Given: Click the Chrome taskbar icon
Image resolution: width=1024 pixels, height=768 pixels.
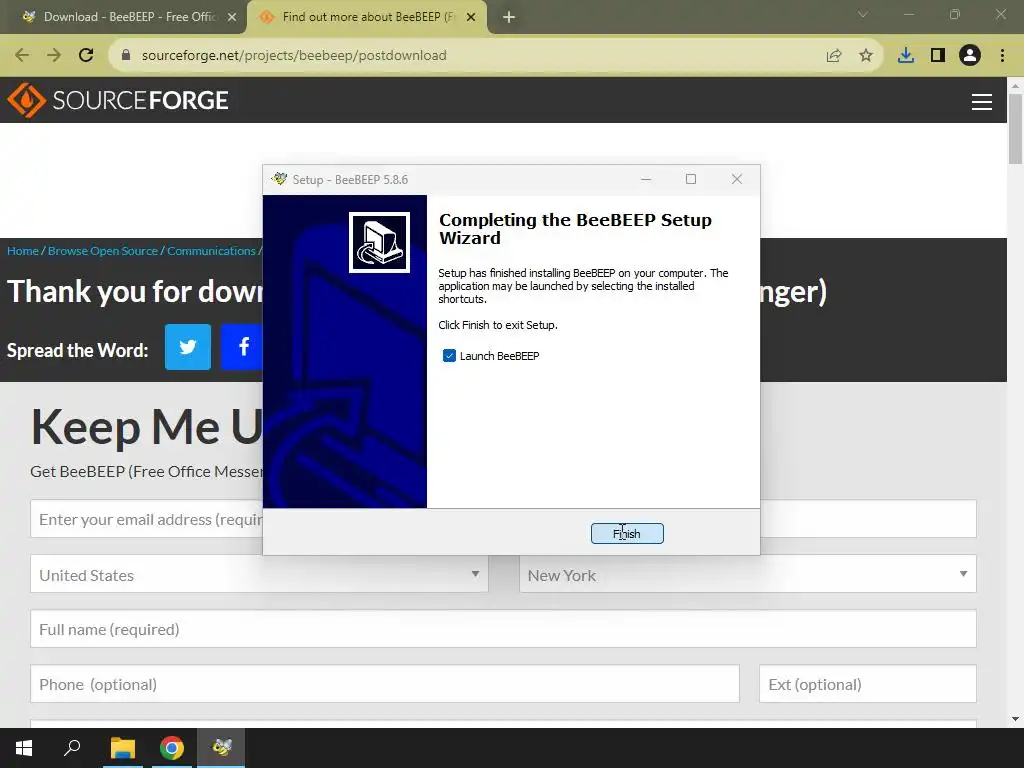Looking at the screenshot, I should [172, 748].
